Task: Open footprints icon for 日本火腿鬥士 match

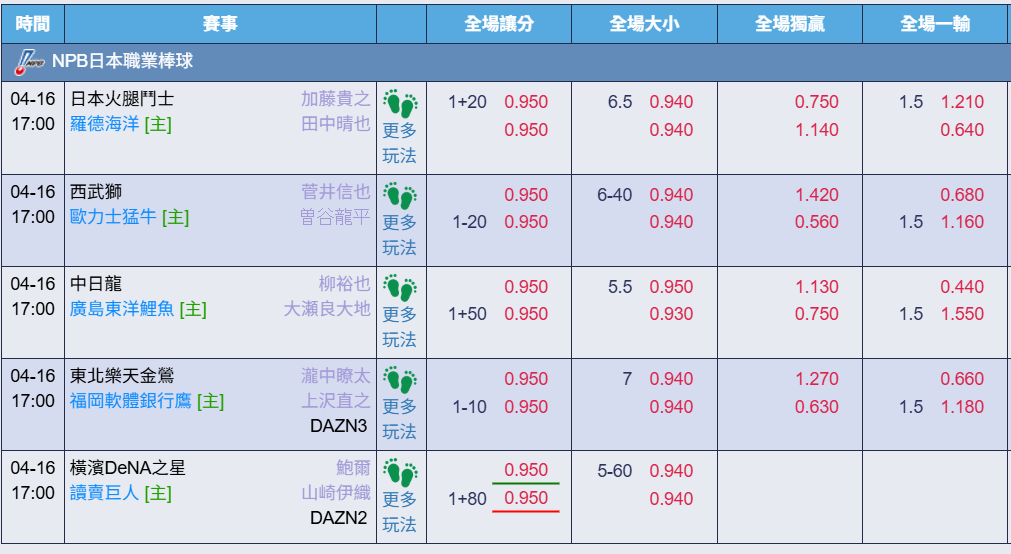Action: [x=400, y=104]
